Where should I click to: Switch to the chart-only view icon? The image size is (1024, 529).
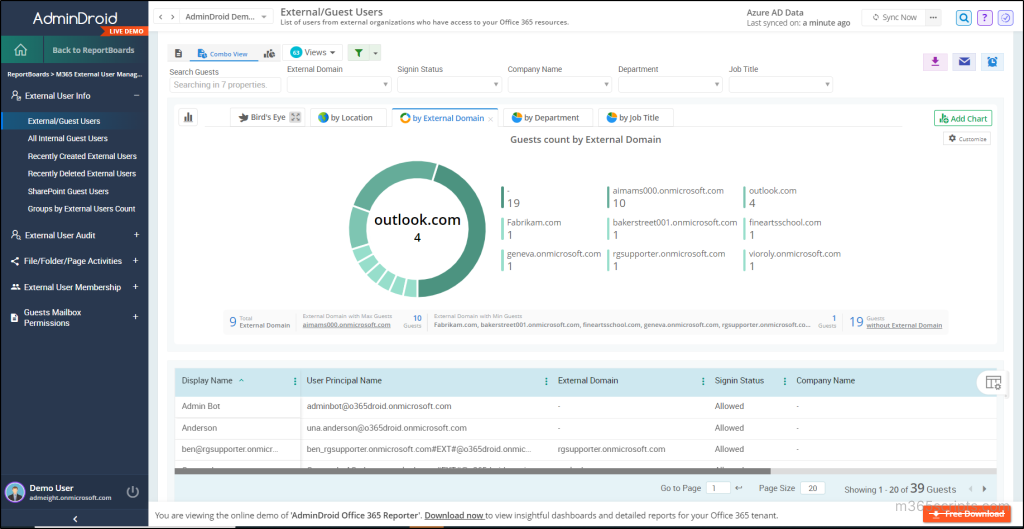pyautogui.click(x=269, y=54)
